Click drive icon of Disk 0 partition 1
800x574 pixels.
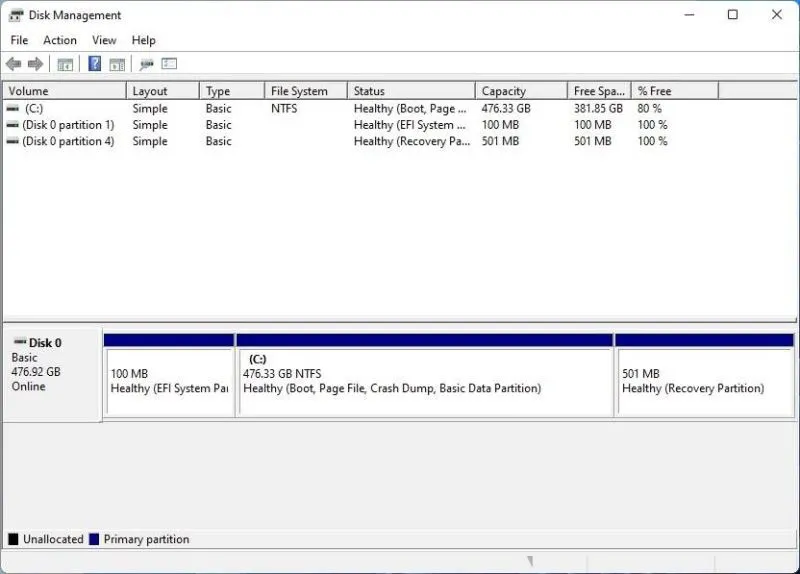pos(13,124)
